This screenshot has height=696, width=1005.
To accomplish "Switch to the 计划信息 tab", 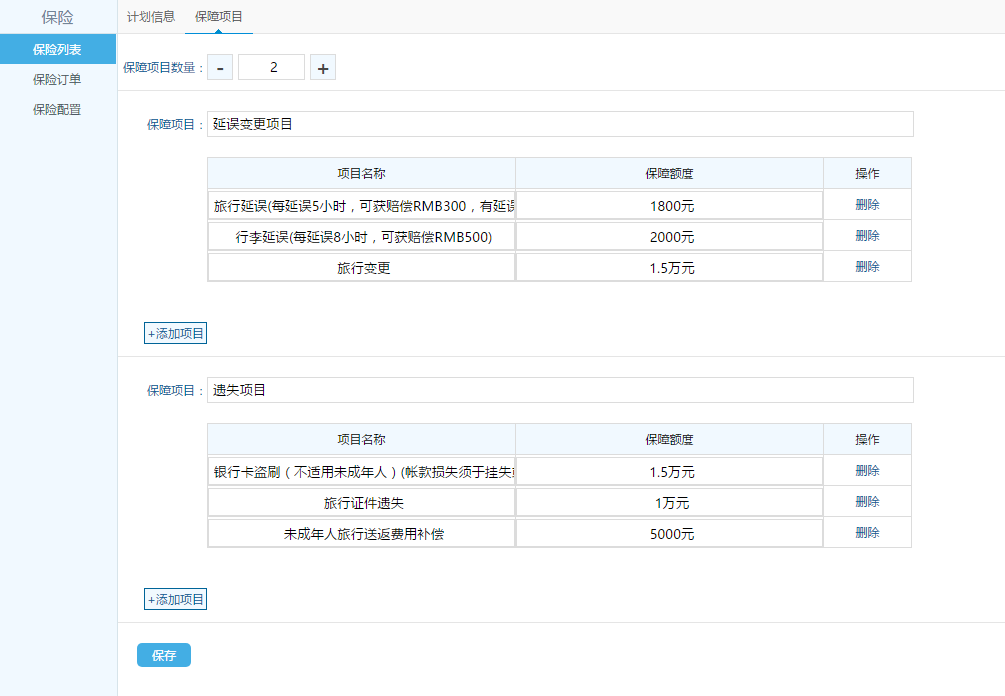I will tap(151, 17).
